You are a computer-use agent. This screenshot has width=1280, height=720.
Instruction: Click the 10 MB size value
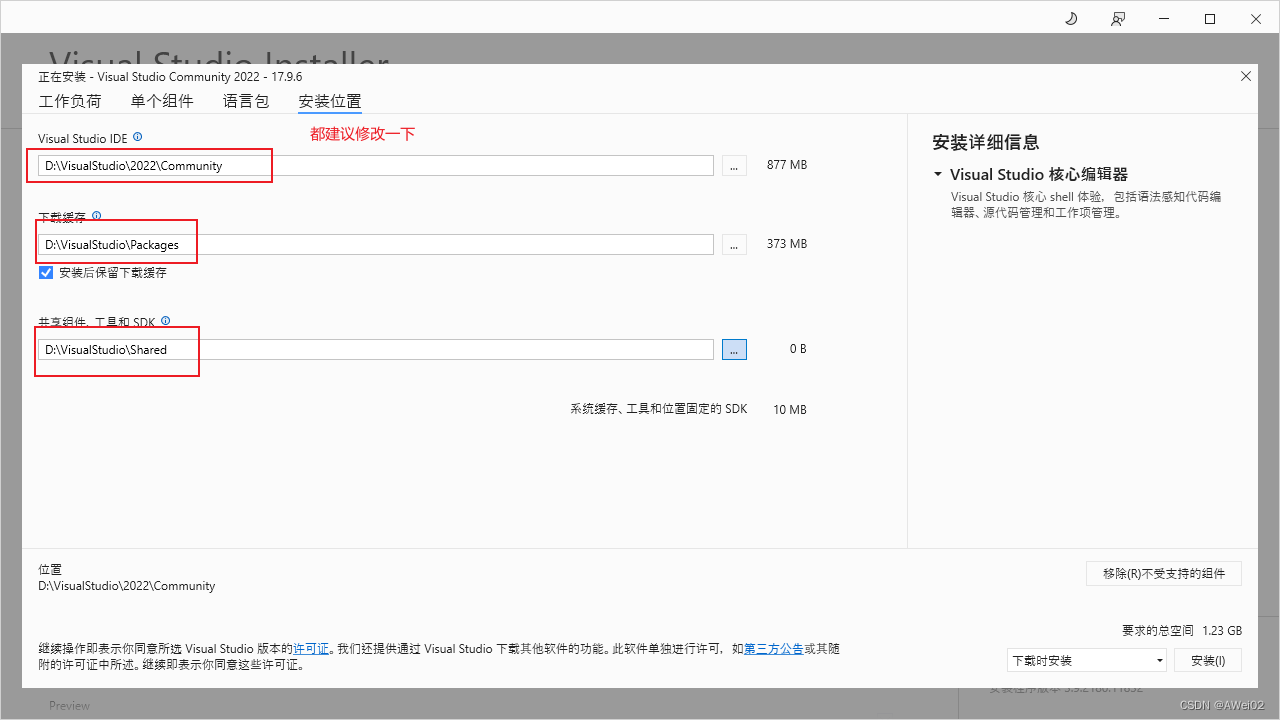790,410
